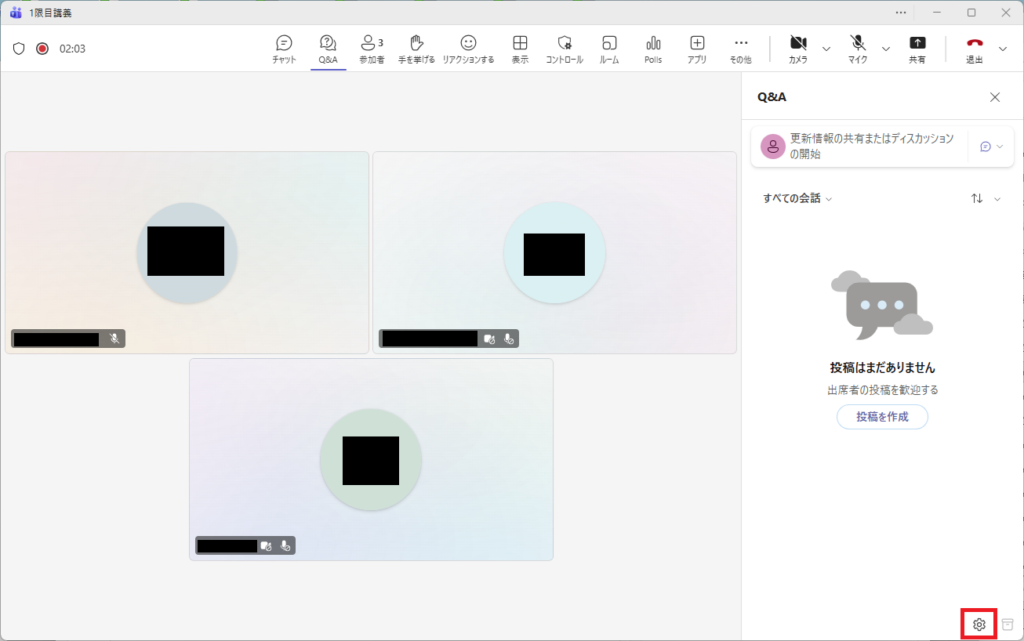Raise your hand with 手を挙げる
The height and width of the screenshot is (641, 1024).
coord(417,48)
